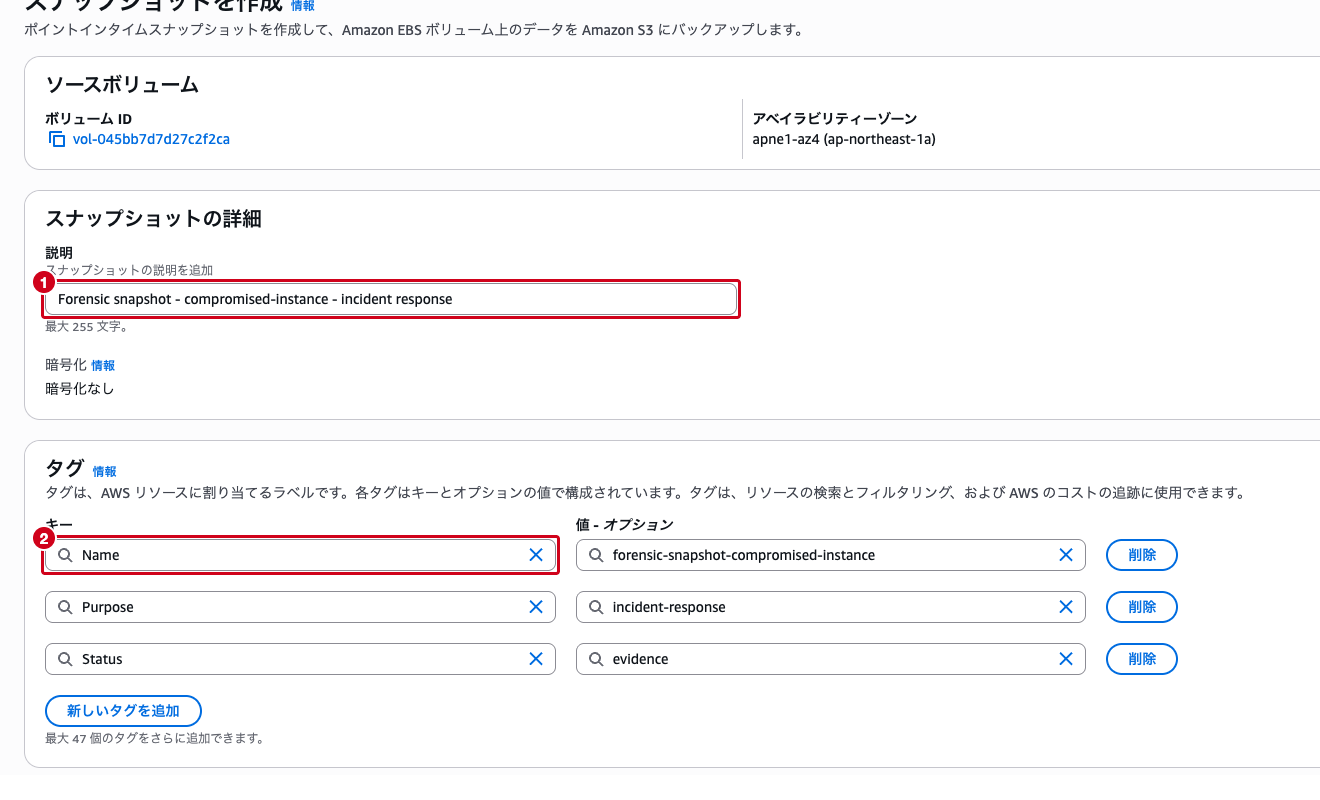The height and width of the screenshot is (800, 1320).
Task: Edit the incident-response value field
Action: coord(831,607)
